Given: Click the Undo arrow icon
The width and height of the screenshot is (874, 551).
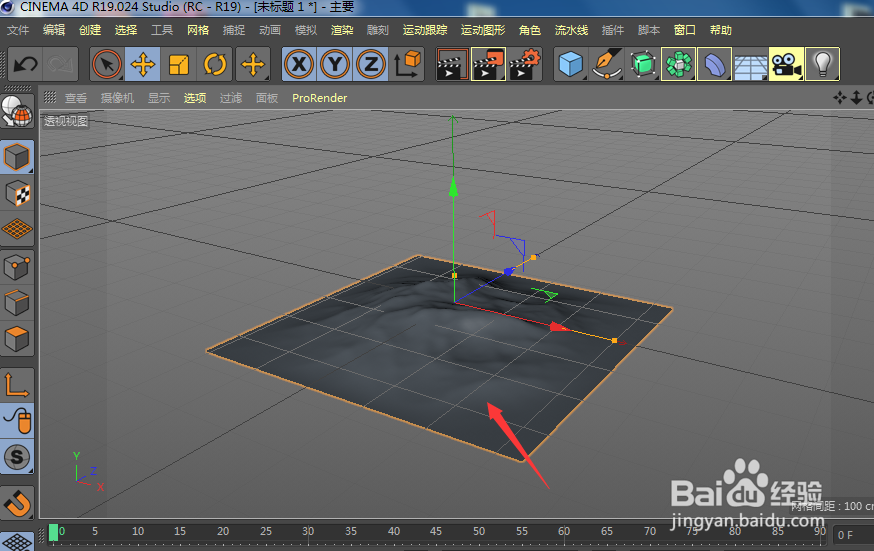Looking at the screenshot, I should 25,65.
